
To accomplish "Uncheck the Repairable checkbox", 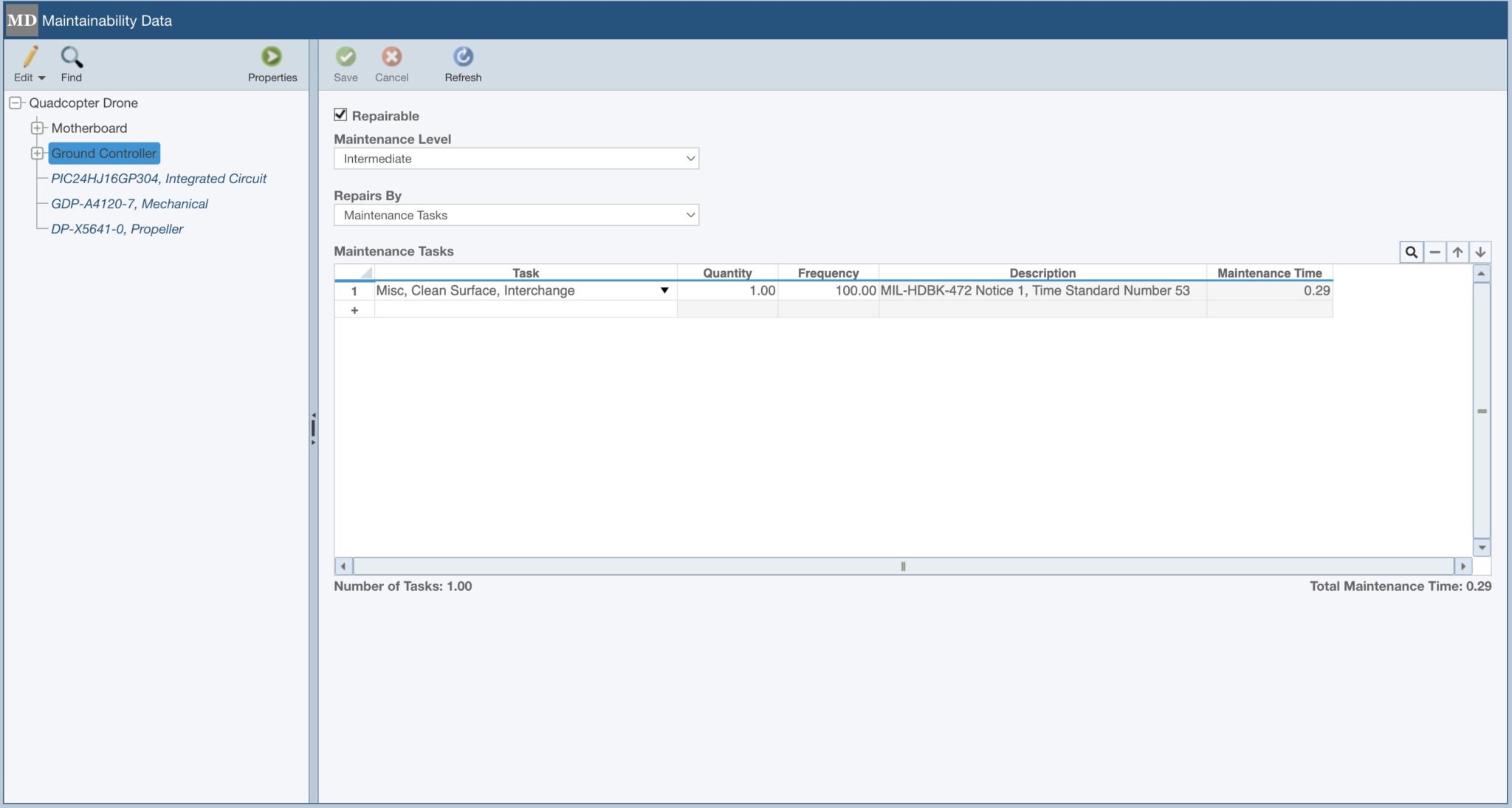I will 340,114.
